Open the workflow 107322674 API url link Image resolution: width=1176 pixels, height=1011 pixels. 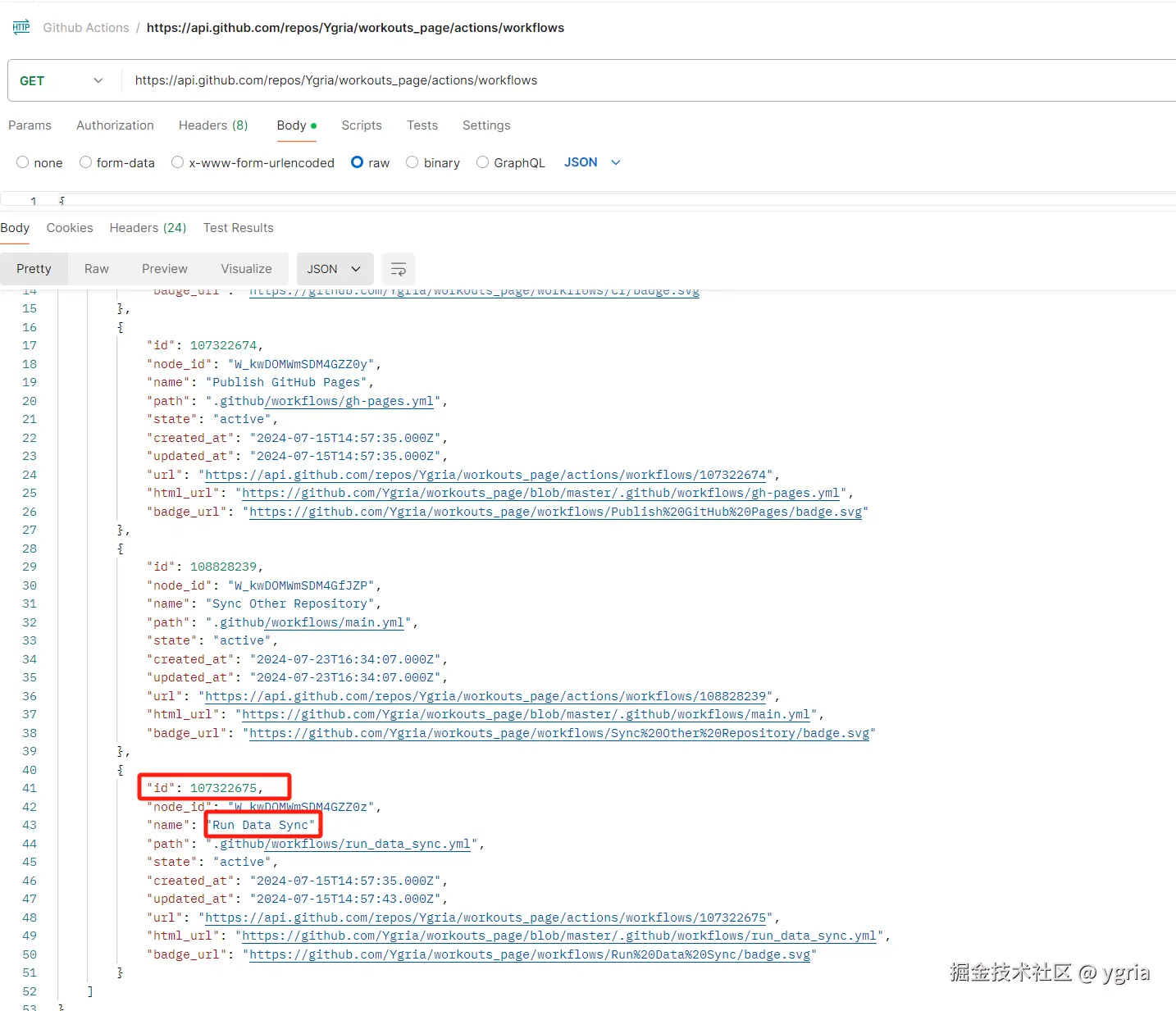[x=485, y=475]
